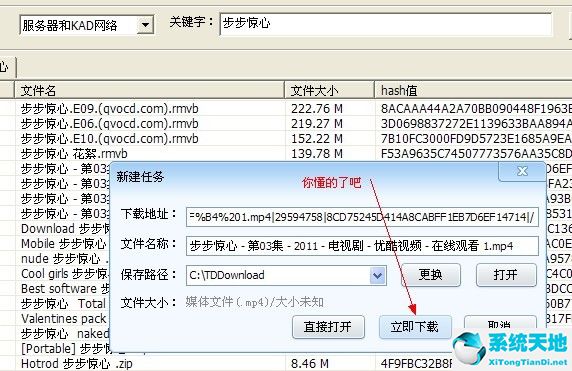Image resolution: width=572 pixels, height=371 pixels.
Task: Sort by the 文件大小 column header
Action: pyautogui.click(x=329, y=90)
